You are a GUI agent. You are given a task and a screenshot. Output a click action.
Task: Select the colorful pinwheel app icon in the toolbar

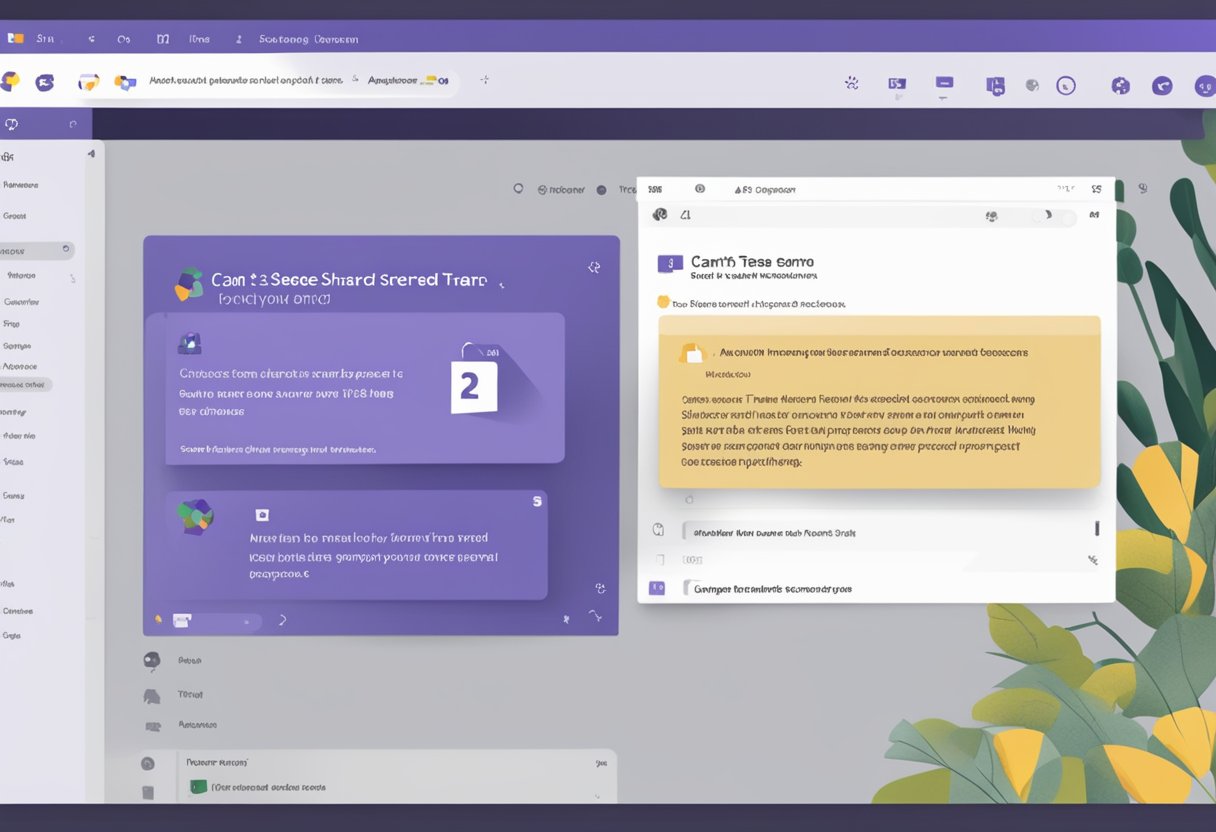pyautogui.click(x=15, y=82)
